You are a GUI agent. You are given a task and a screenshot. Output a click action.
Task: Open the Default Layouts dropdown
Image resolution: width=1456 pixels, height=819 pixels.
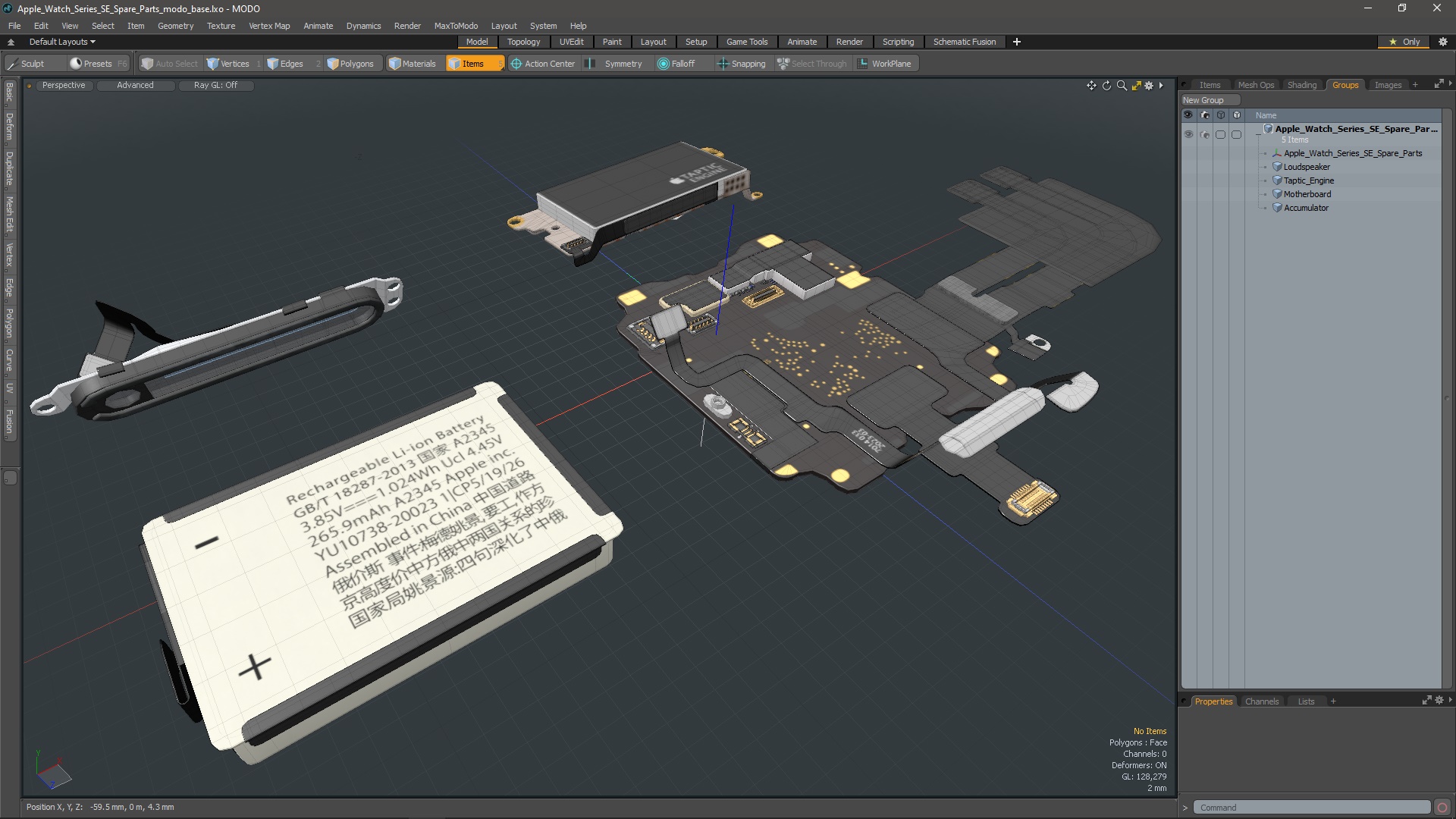pos(62,42)
